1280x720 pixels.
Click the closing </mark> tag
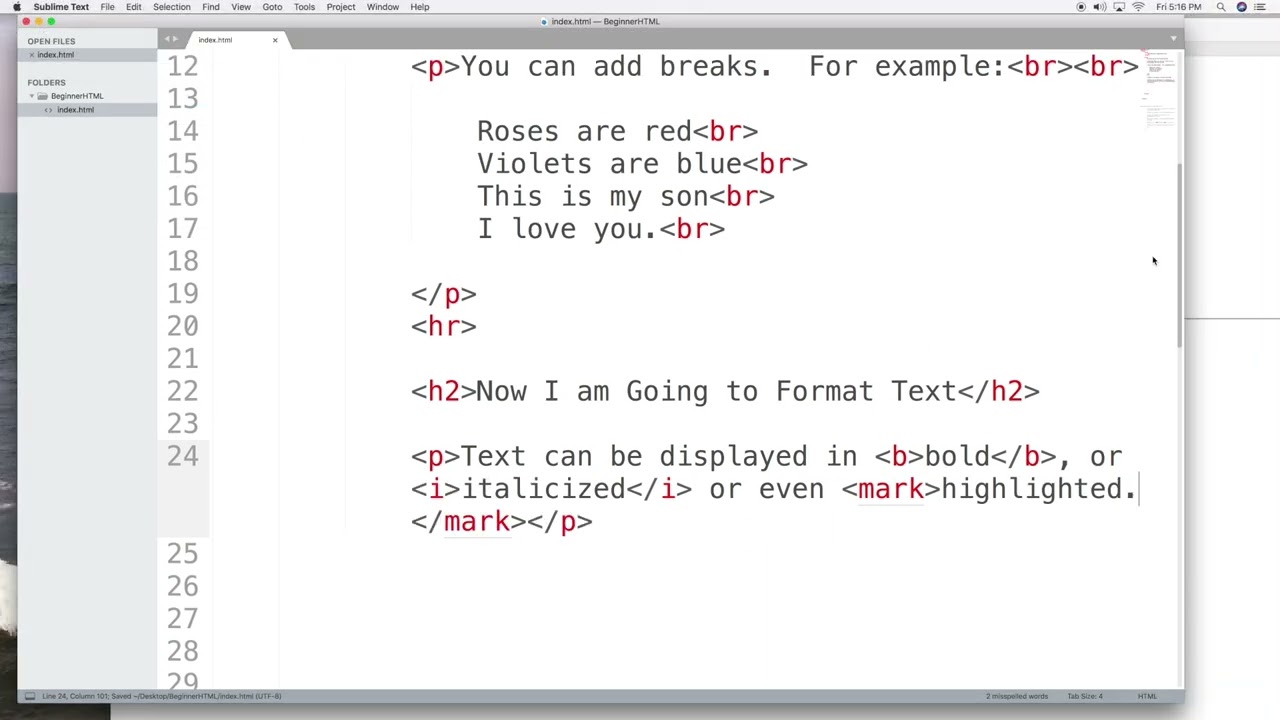pos(469,521)
